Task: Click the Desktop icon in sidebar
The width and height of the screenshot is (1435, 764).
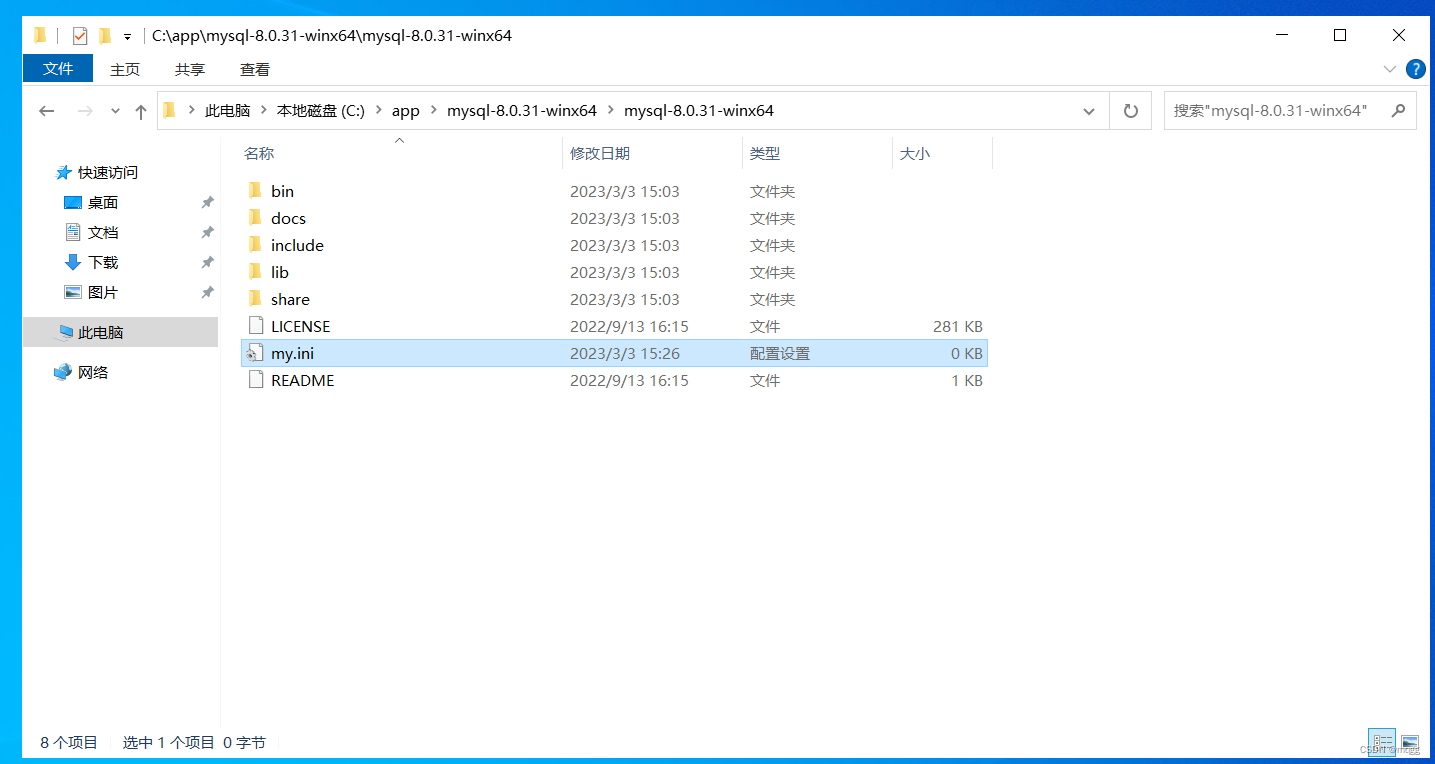Action: (72, 202)
